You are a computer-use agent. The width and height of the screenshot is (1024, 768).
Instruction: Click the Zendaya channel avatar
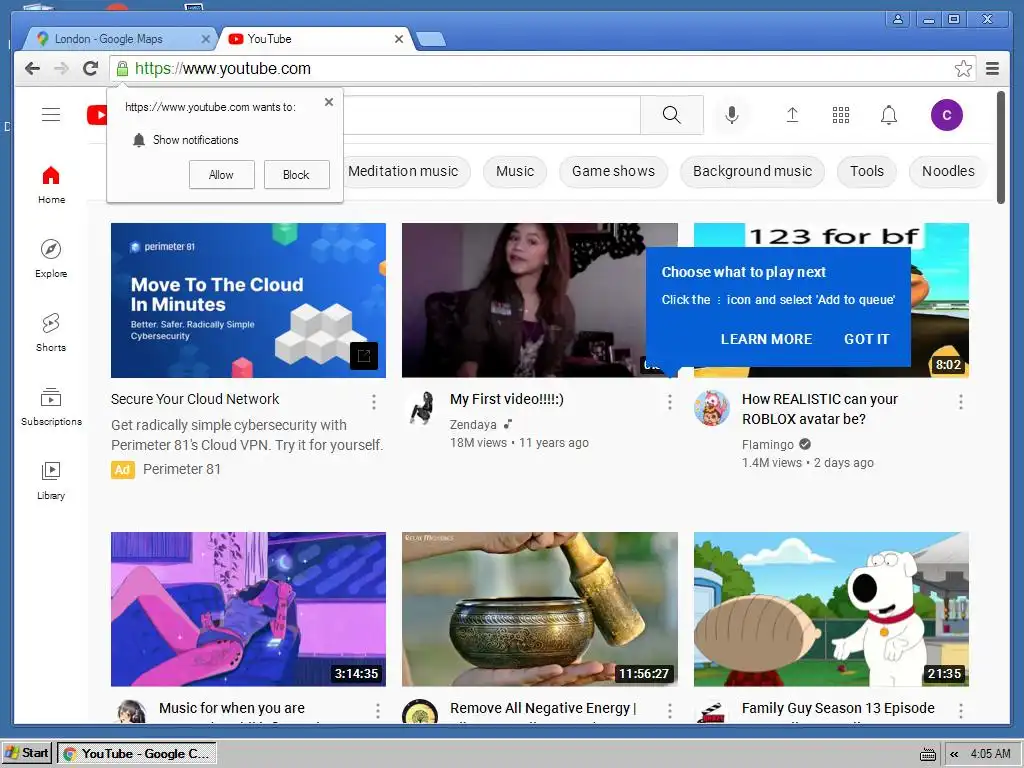tap(421, 408)
